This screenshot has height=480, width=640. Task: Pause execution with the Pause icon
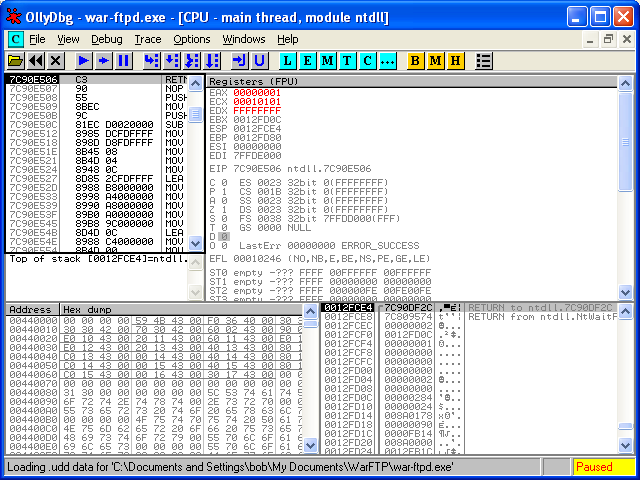[x=124, y=61]
